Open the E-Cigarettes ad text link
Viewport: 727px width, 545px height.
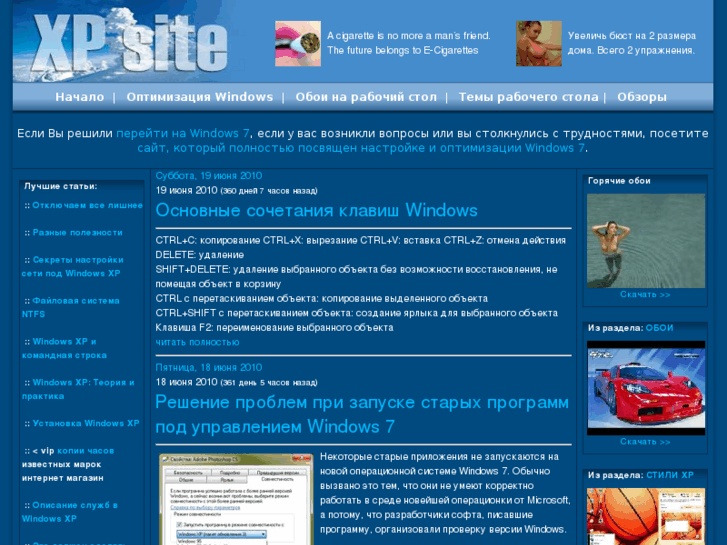[408, 43]
